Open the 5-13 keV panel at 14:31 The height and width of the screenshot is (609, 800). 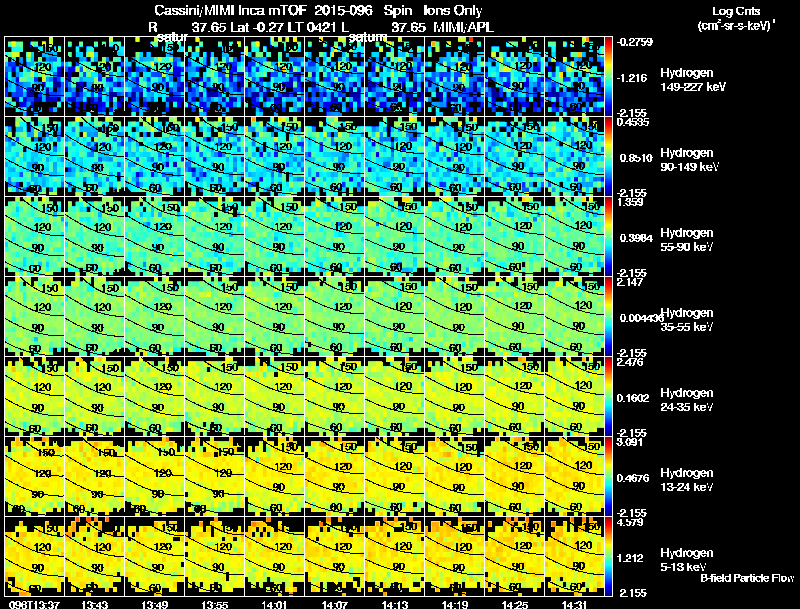(x=574, y=557)
